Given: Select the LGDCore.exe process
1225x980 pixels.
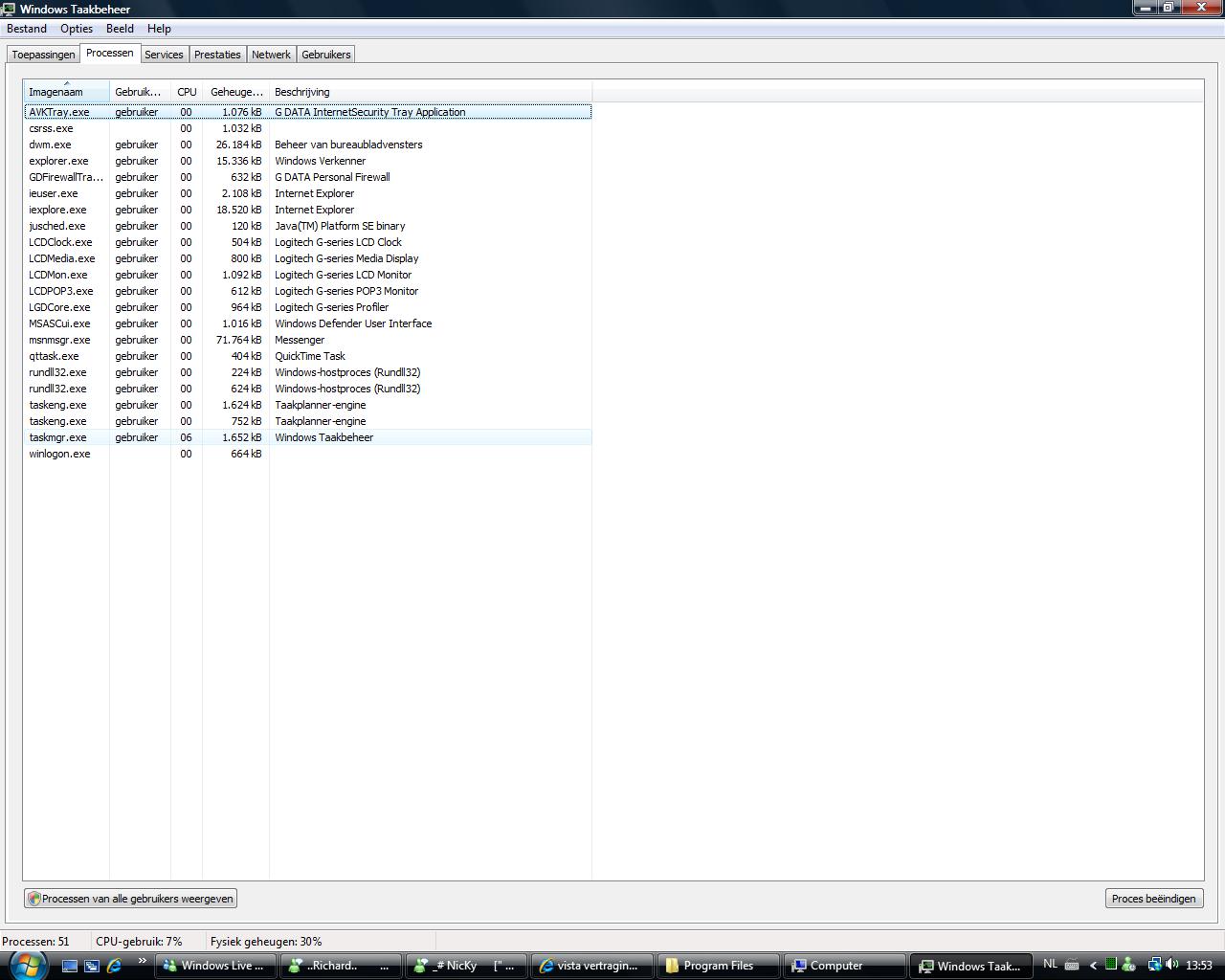Looking at the screenshot, I should (x=307, y=307).
